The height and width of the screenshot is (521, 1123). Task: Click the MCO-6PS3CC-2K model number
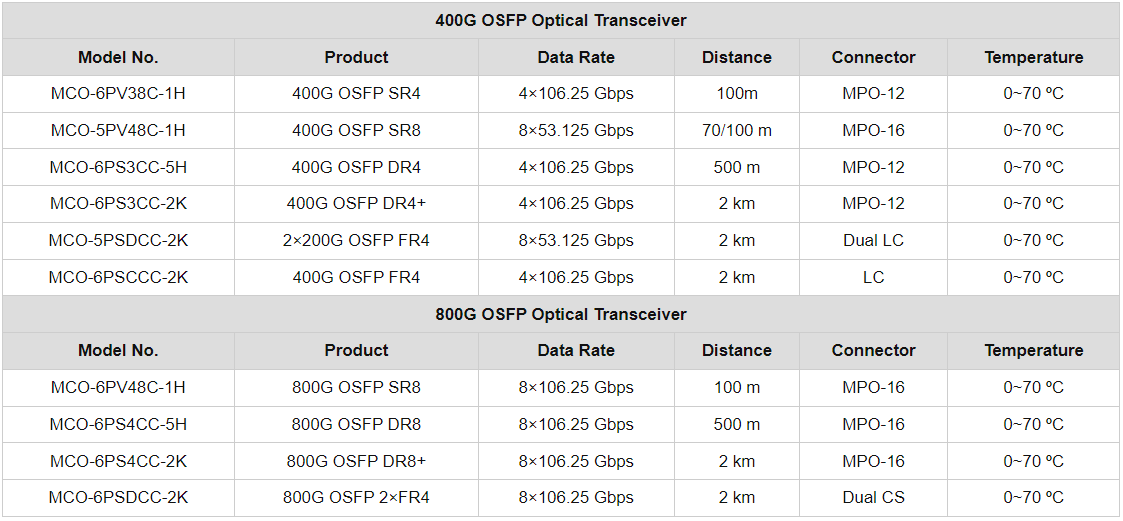tap(118, 204)
